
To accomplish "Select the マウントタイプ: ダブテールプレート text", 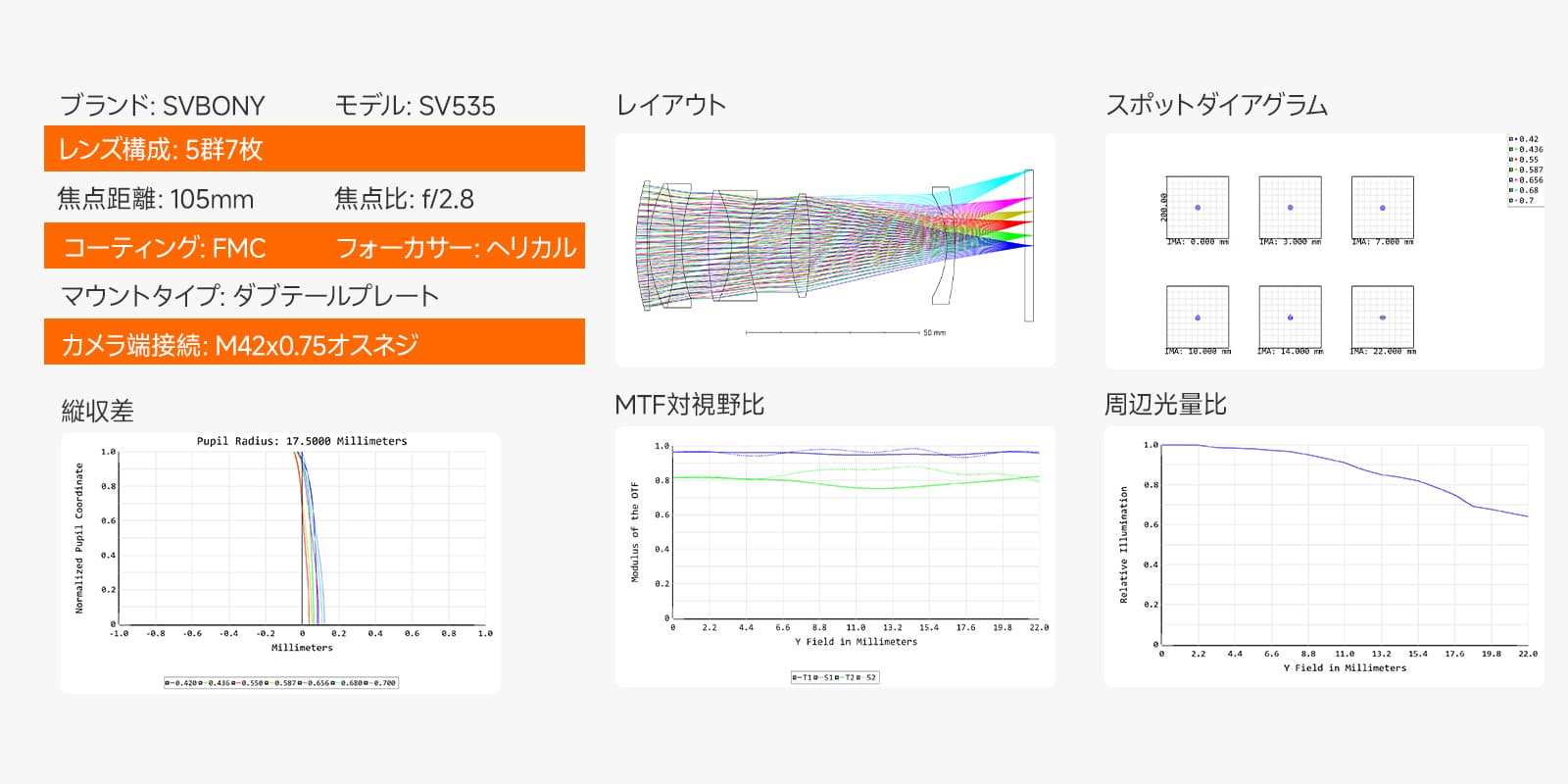I will click(x=250, y=296).
